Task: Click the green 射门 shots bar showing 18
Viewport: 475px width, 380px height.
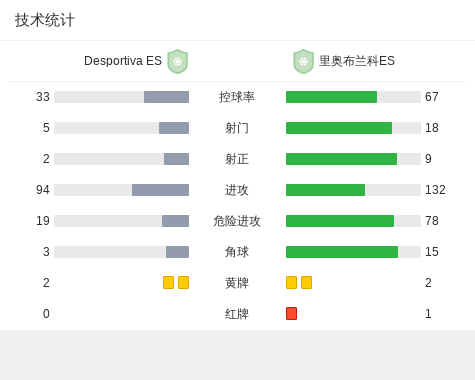Action: click(339, 128)
